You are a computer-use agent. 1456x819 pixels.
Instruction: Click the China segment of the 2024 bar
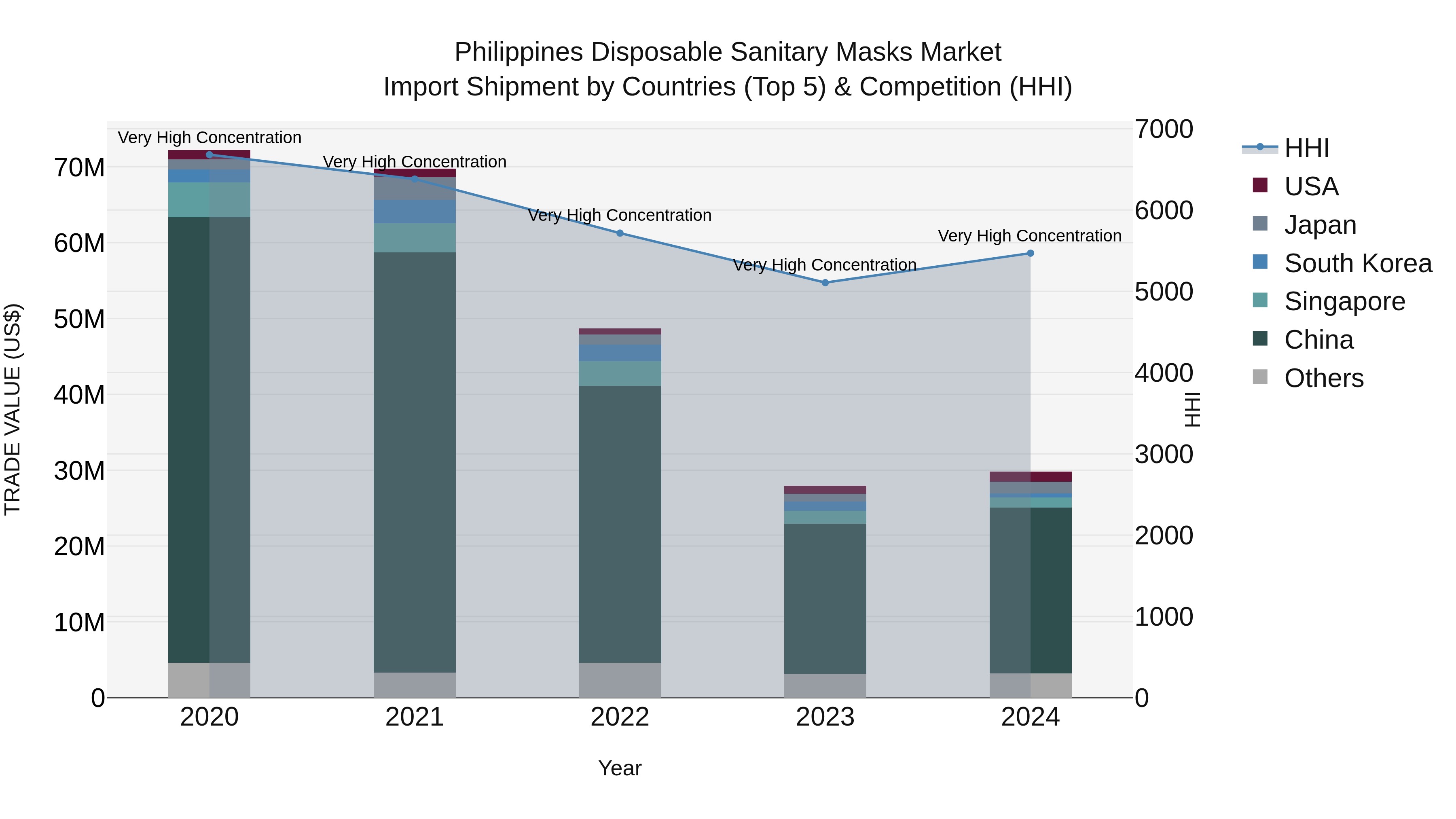click(1031, 590)
